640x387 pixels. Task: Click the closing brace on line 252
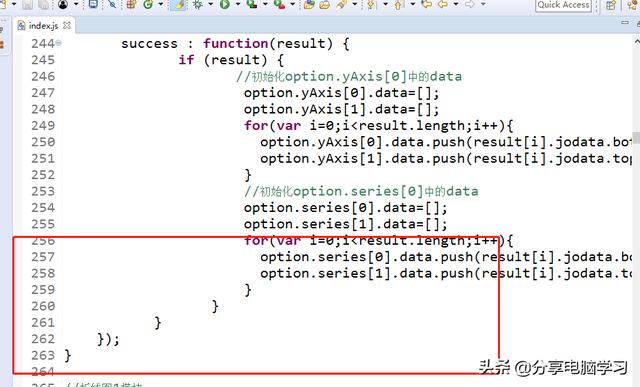(248, 175)
